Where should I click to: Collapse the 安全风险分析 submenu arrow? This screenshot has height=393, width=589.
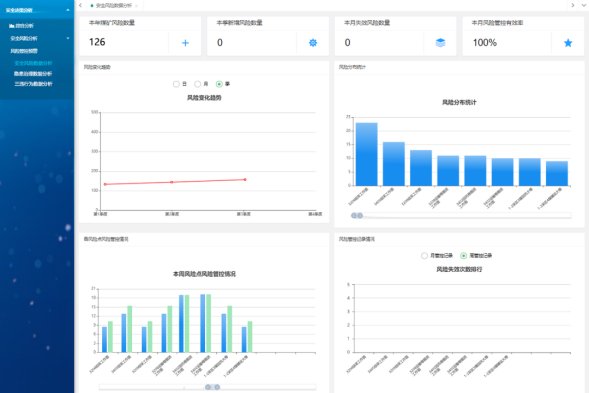[68, 38]
